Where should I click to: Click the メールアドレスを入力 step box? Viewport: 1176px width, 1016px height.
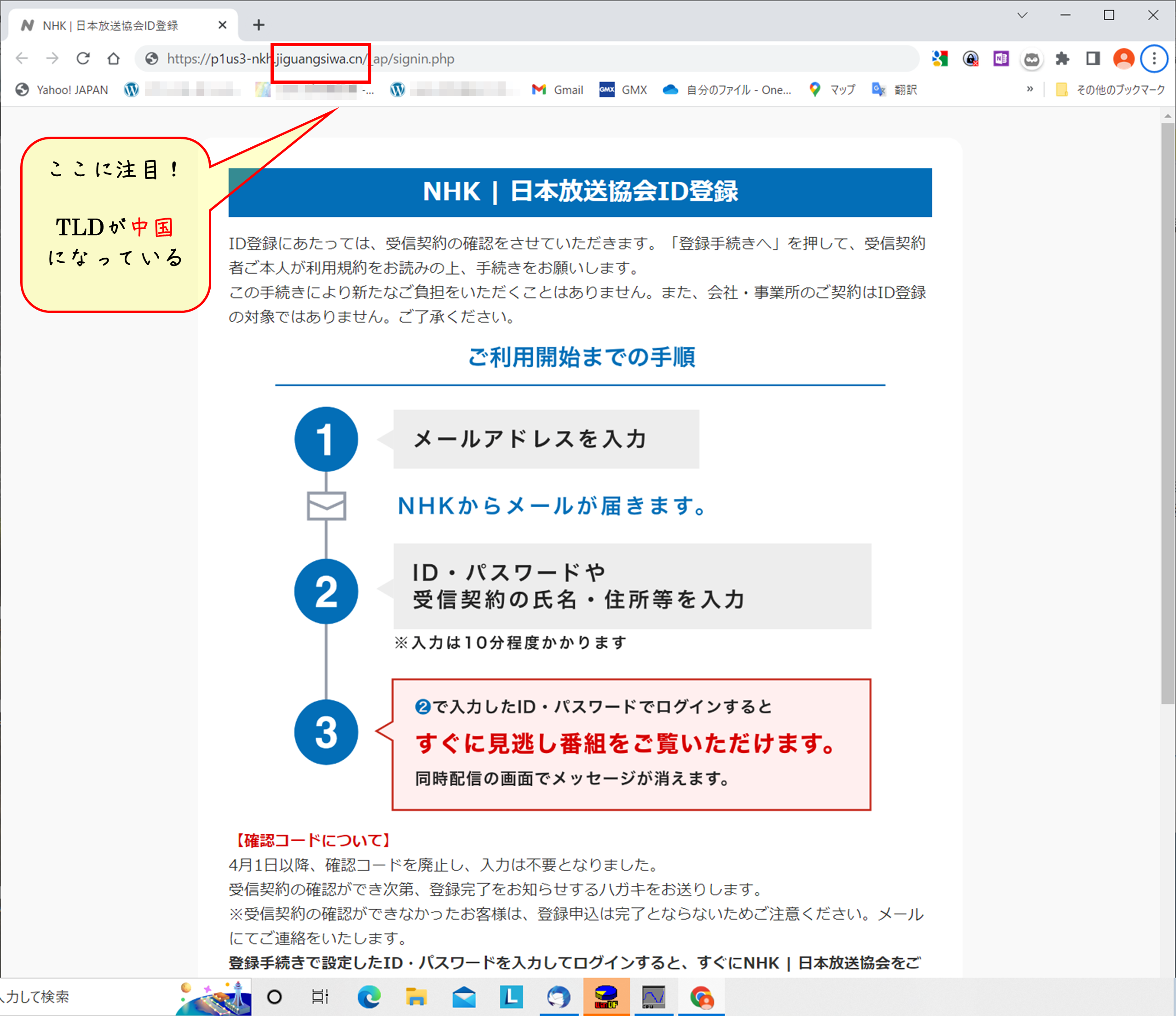click(546, 439)
